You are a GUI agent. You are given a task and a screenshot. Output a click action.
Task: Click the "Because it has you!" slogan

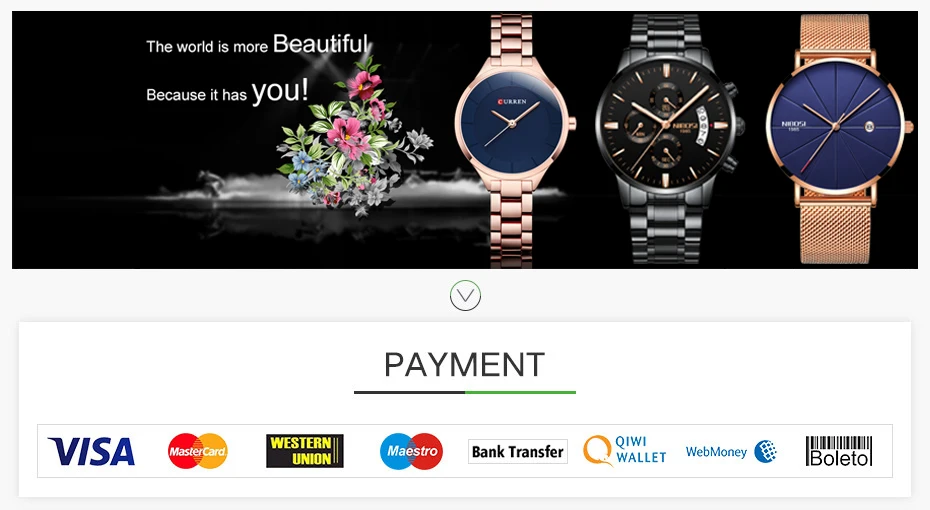[x=227, y=92]
